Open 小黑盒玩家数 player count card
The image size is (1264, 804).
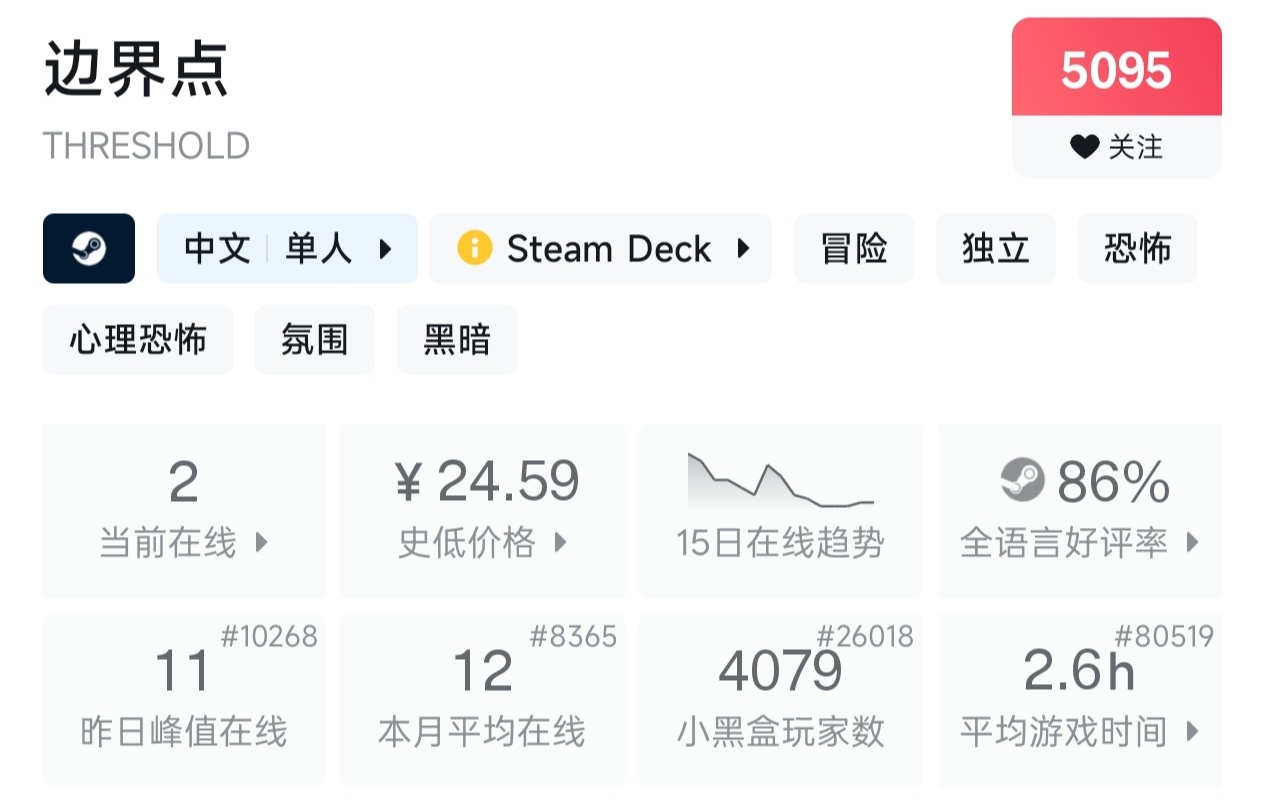[780, 699]
